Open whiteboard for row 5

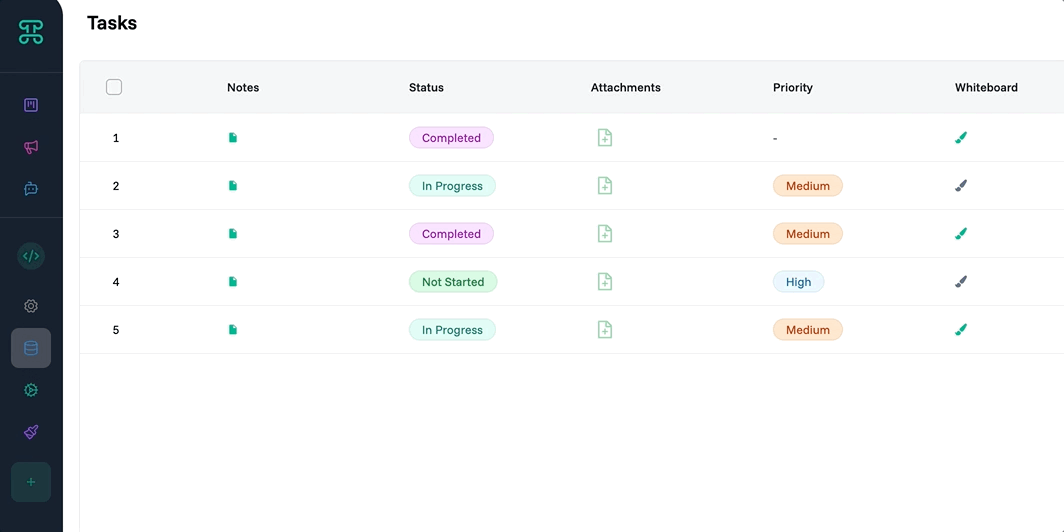tap(961, 330)
